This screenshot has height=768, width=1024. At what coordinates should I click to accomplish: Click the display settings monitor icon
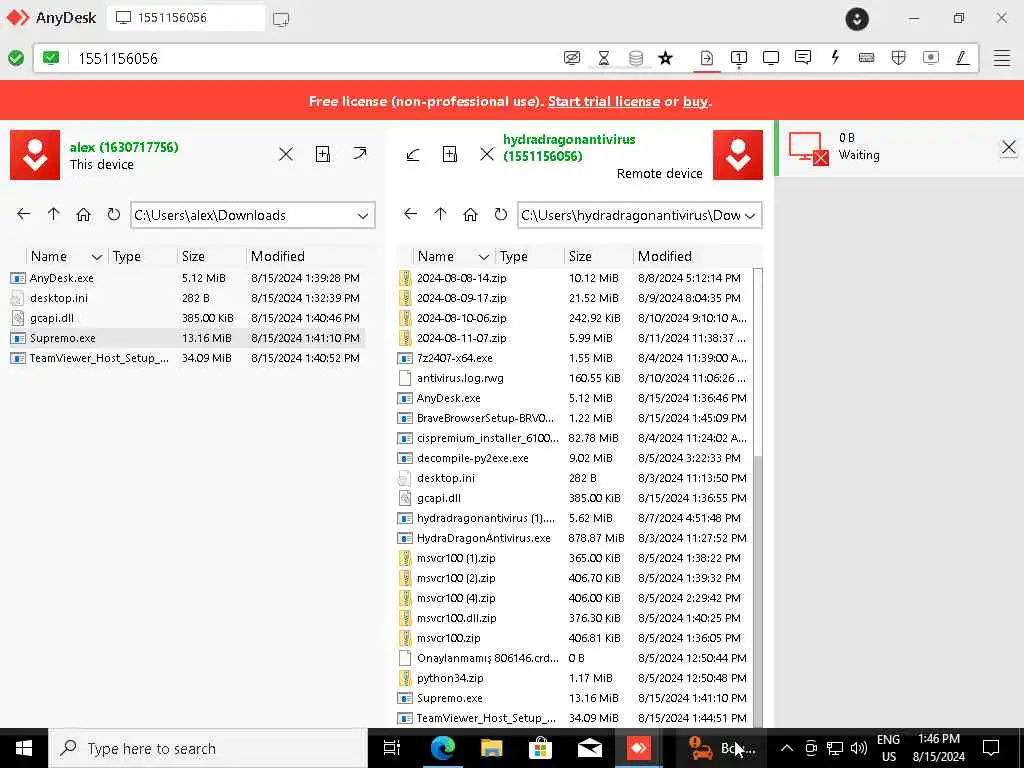point(771,58)
